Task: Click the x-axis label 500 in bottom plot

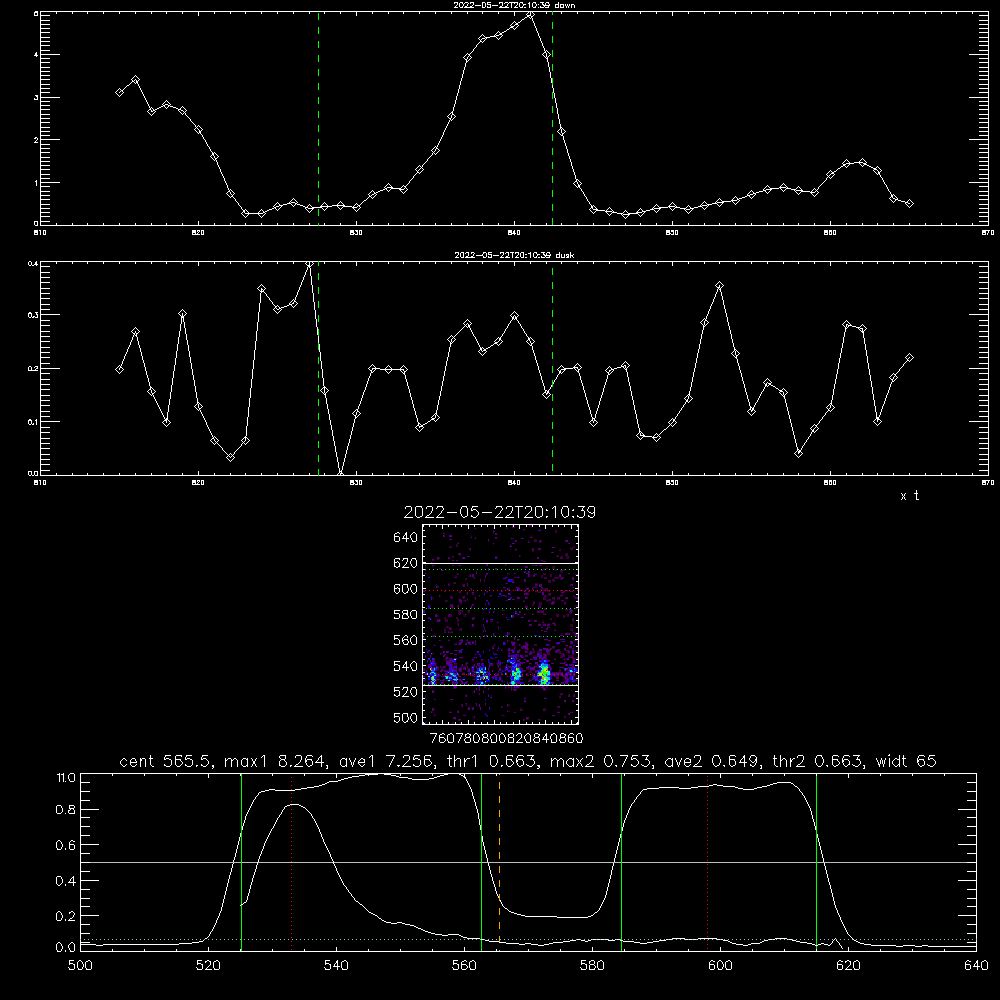Action: point(80,966)
